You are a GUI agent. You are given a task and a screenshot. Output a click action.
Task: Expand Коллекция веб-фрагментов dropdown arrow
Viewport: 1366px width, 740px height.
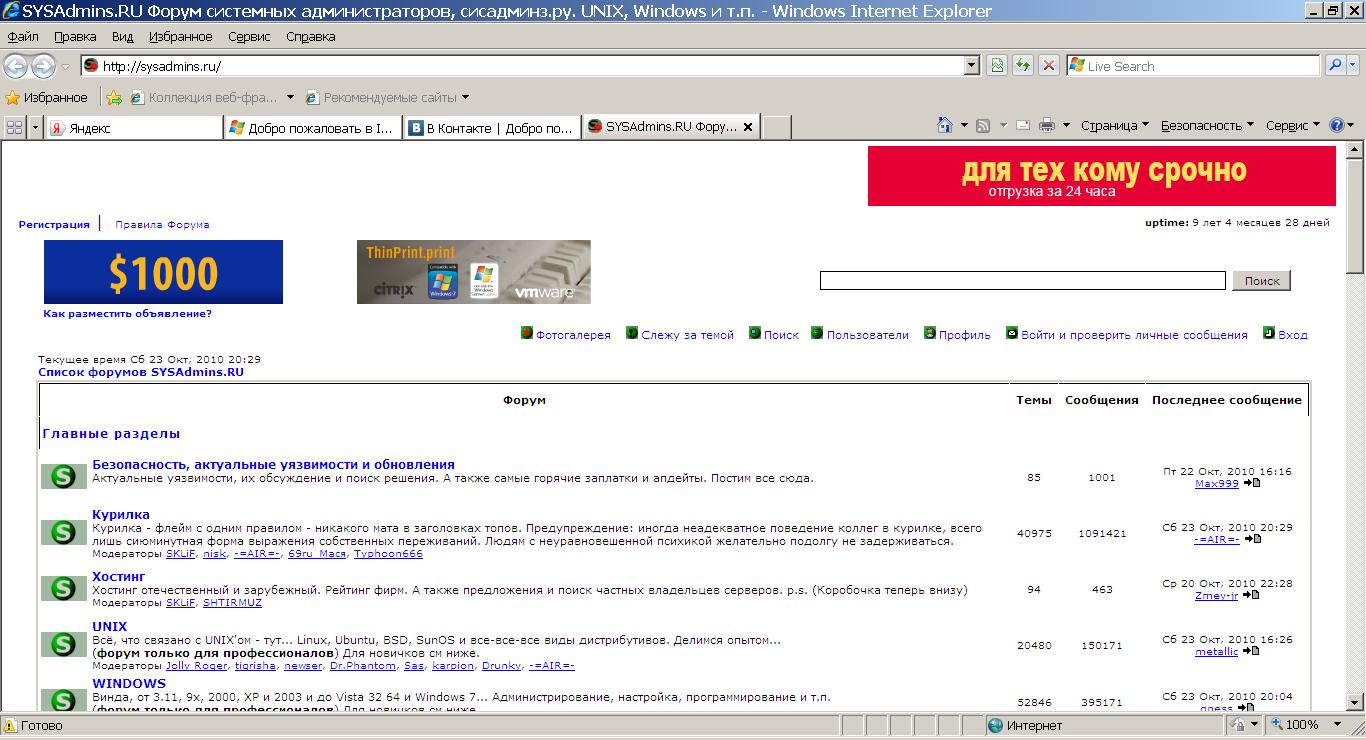pyautogui.click(x=290, y=98)
